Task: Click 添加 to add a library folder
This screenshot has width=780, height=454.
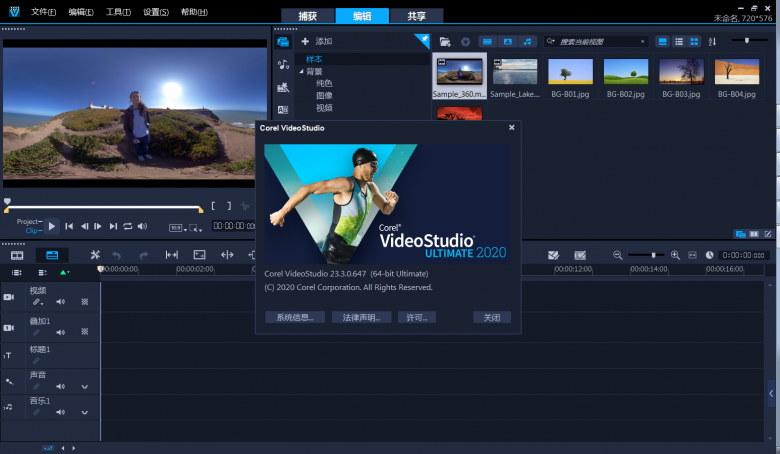Action: click(317, 41)
